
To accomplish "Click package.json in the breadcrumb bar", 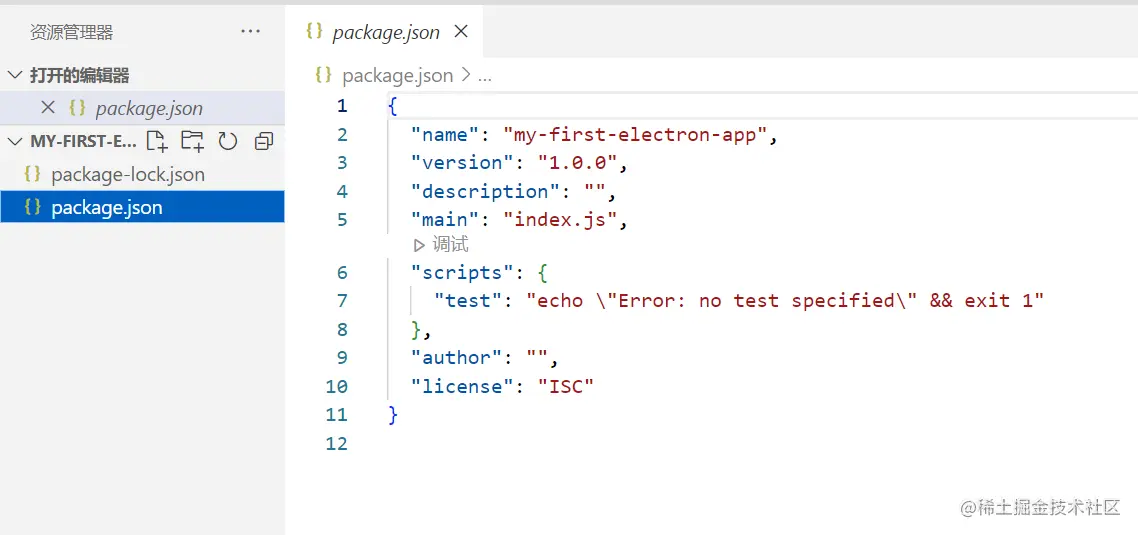I will (x=397, y=76).
